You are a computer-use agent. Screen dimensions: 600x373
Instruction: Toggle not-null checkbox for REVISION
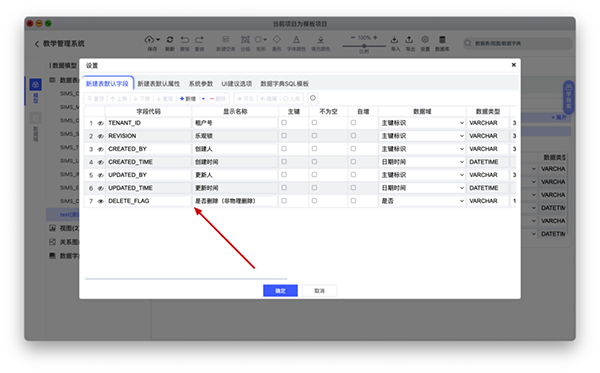314,136
